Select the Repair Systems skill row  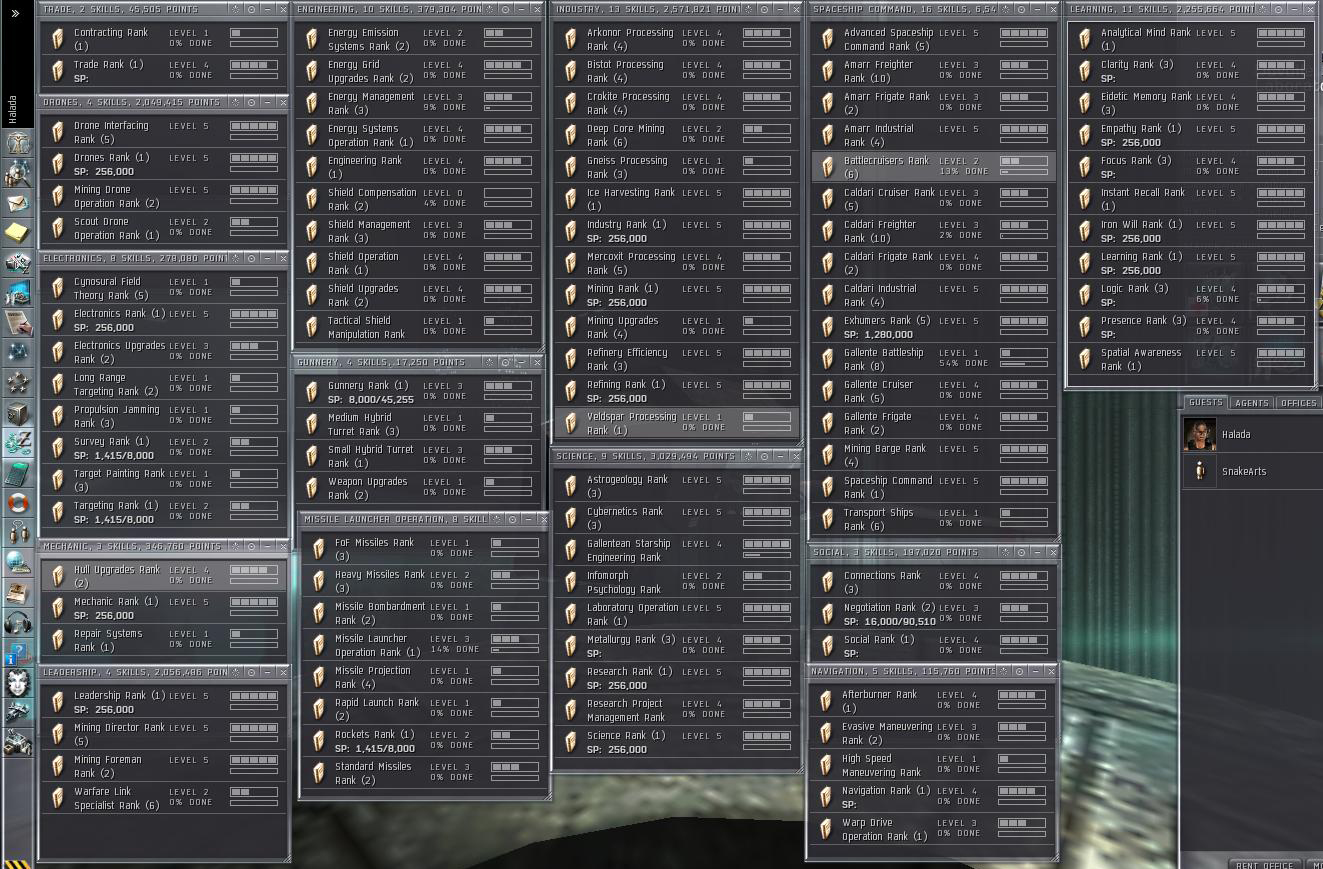(164, 640)
